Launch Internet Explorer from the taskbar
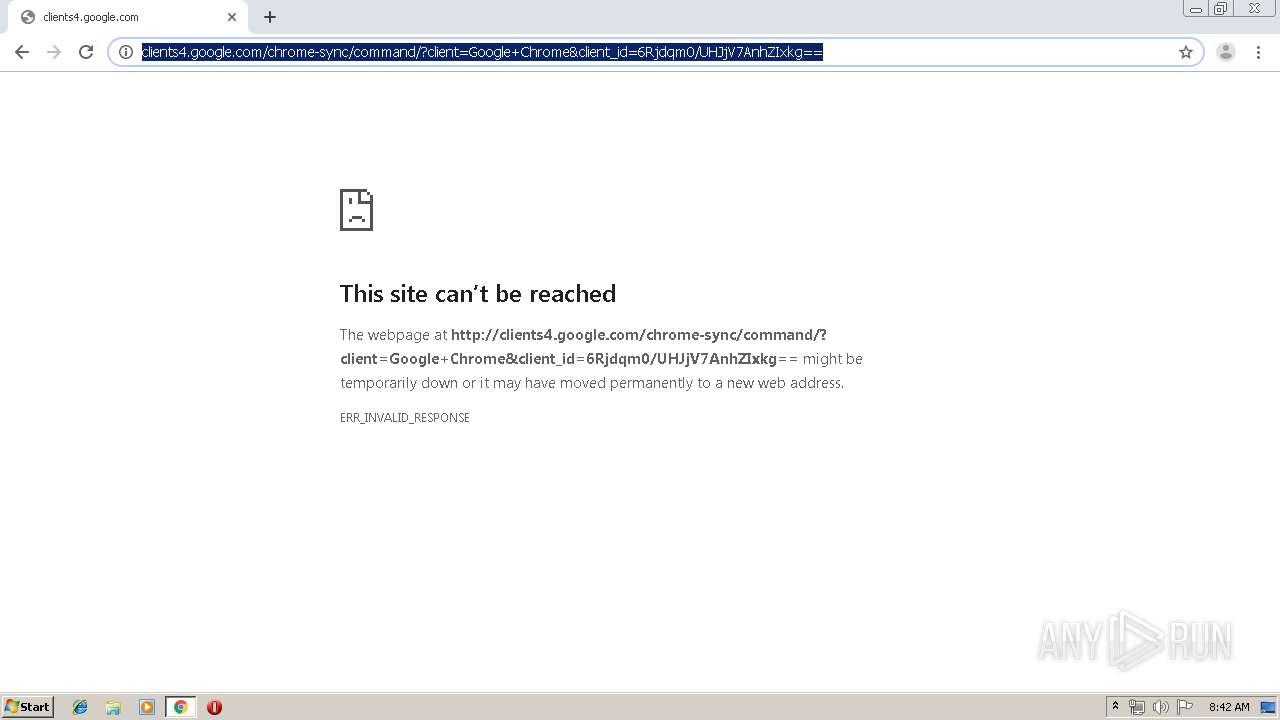Screen dimensions: 1280x720 coord(80,707)
